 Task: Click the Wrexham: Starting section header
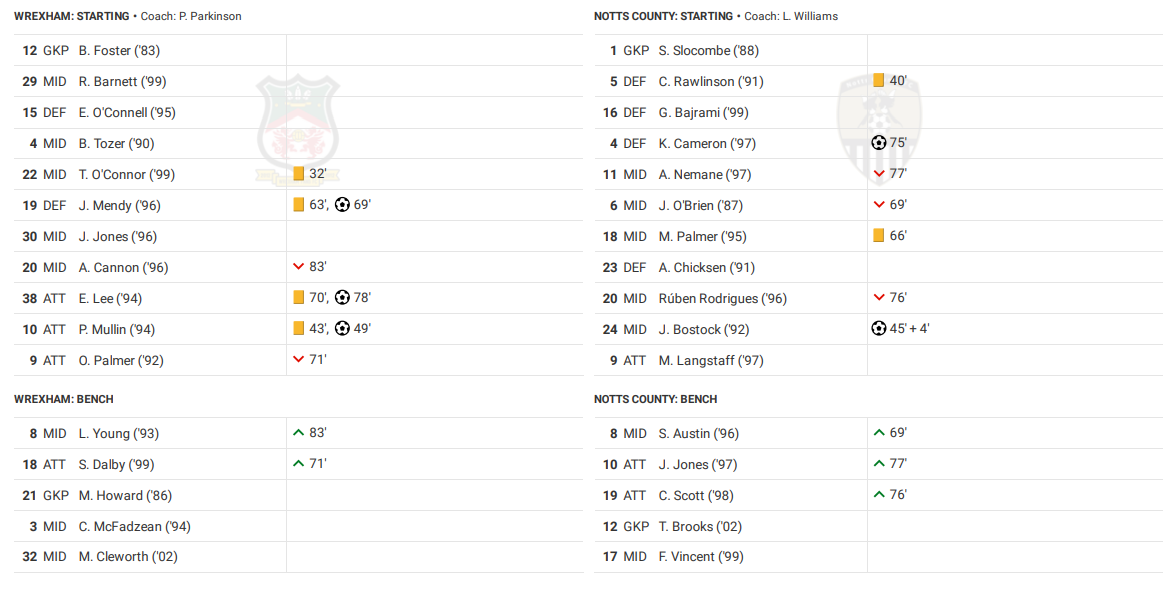(x=72, y=16)
